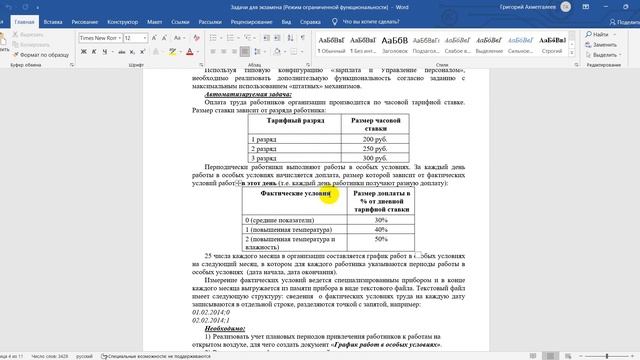Switch to print layout view

550,356
